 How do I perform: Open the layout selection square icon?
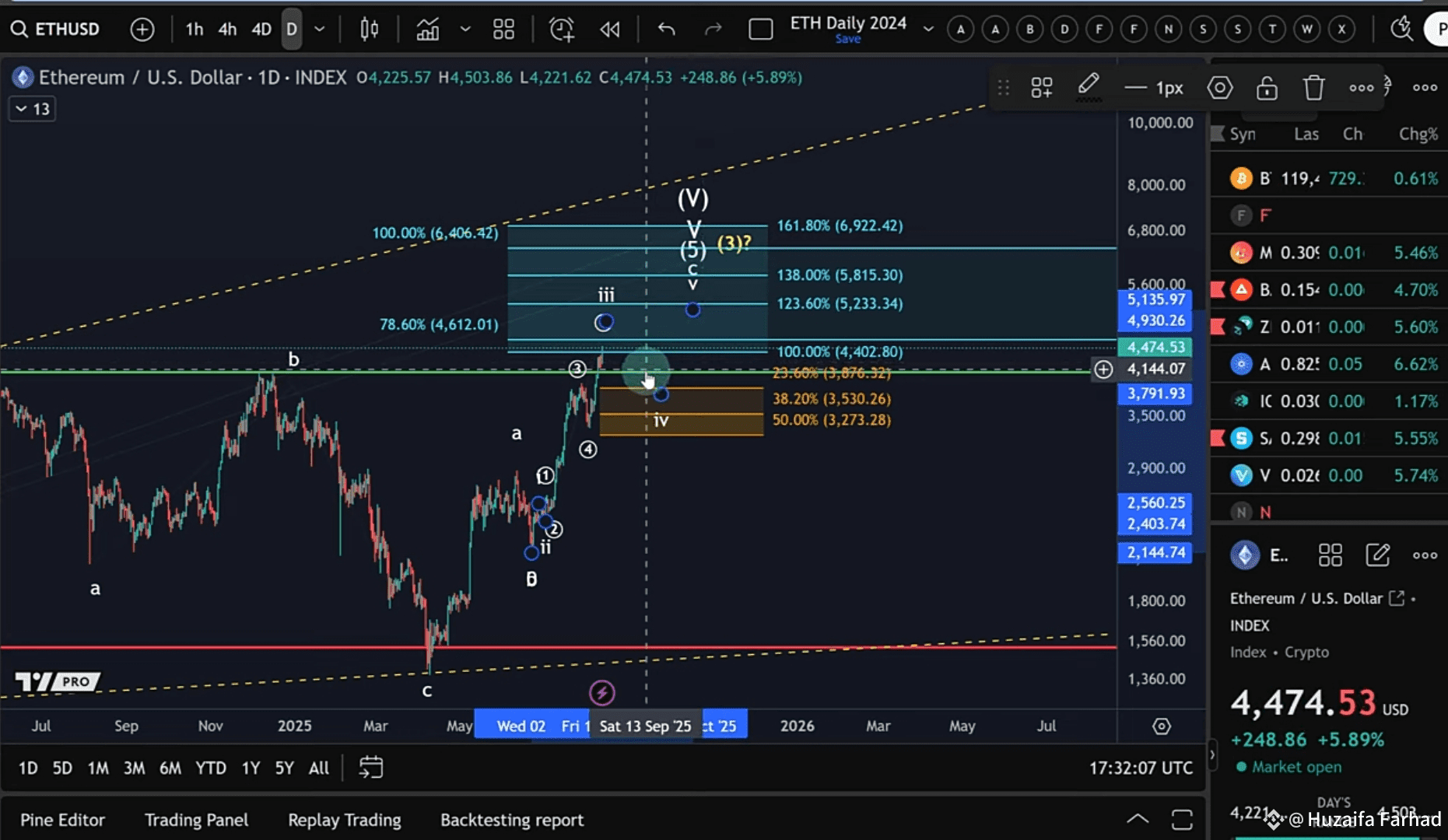click(760, 30)
